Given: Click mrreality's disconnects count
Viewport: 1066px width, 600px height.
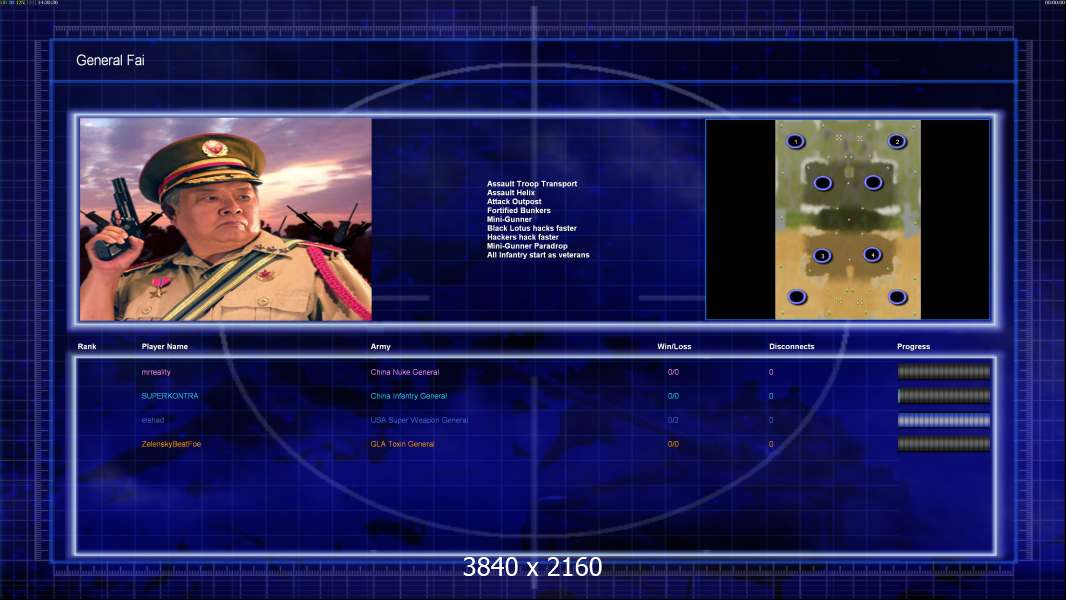Looking at the screenshot, I should point(771,372).
